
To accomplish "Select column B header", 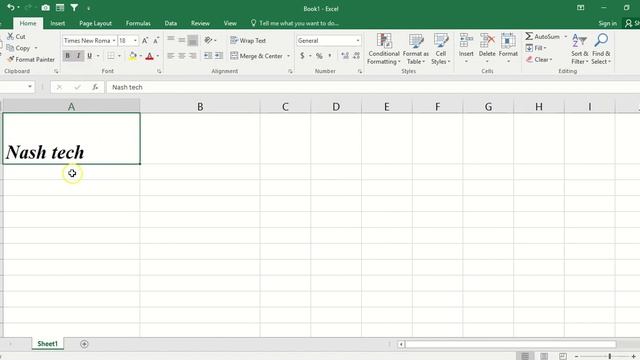I will pos(200,107).
